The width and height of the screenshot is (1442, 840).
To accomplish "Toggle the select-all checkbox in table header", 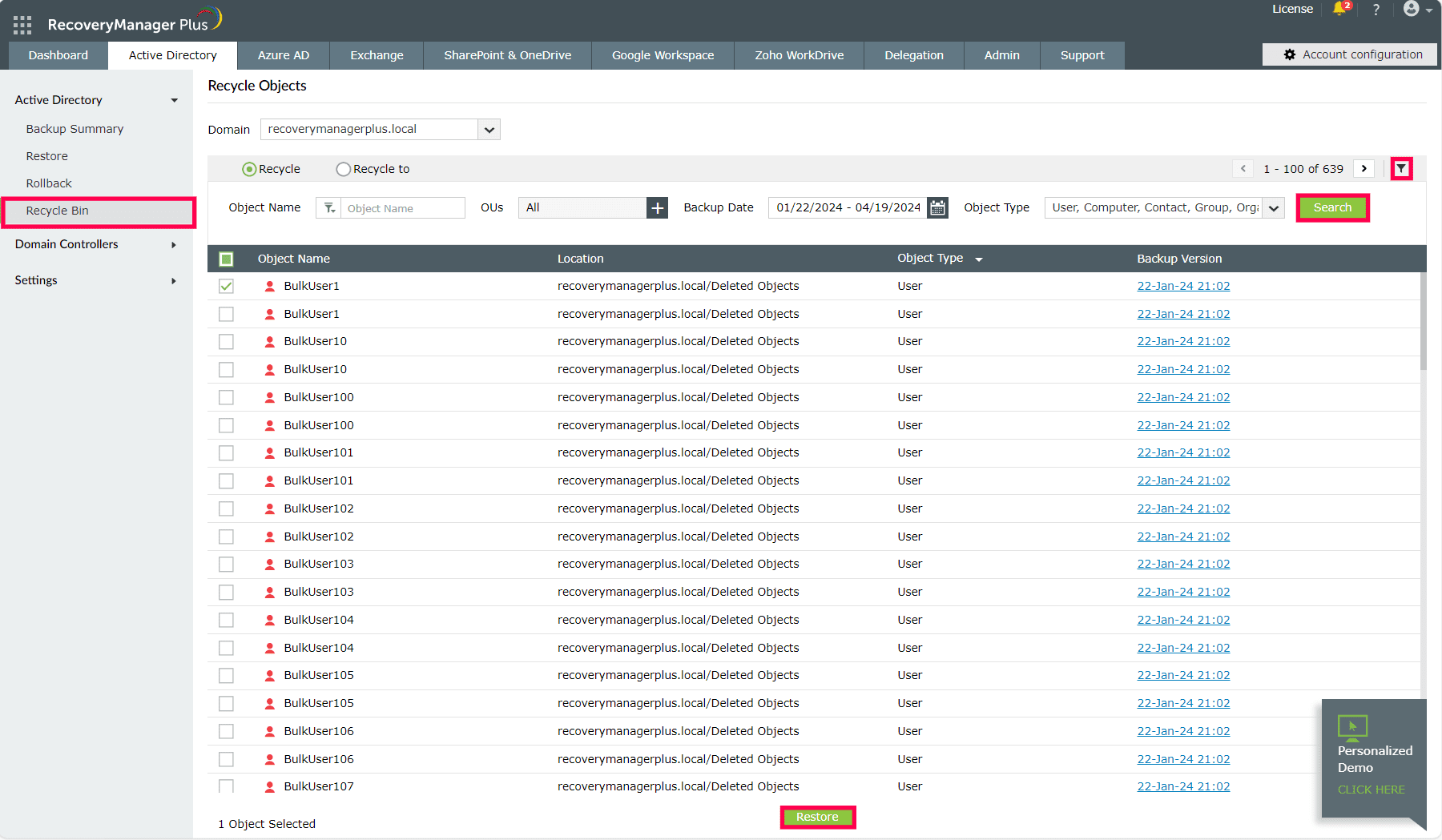I will (x=227, y=259).
